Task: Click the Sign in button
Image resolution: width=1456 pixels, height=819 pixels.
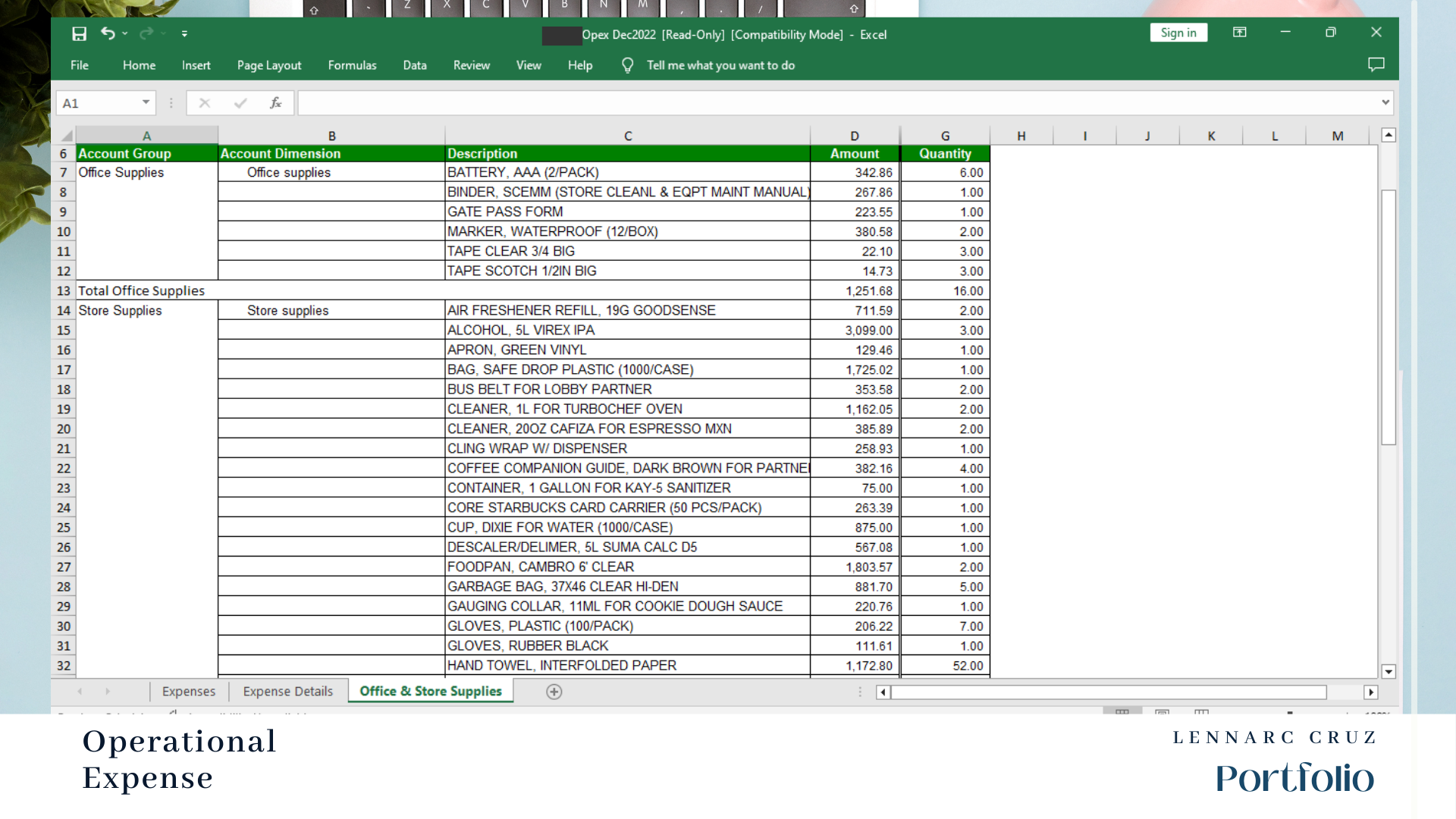Action: [1178, 33]
